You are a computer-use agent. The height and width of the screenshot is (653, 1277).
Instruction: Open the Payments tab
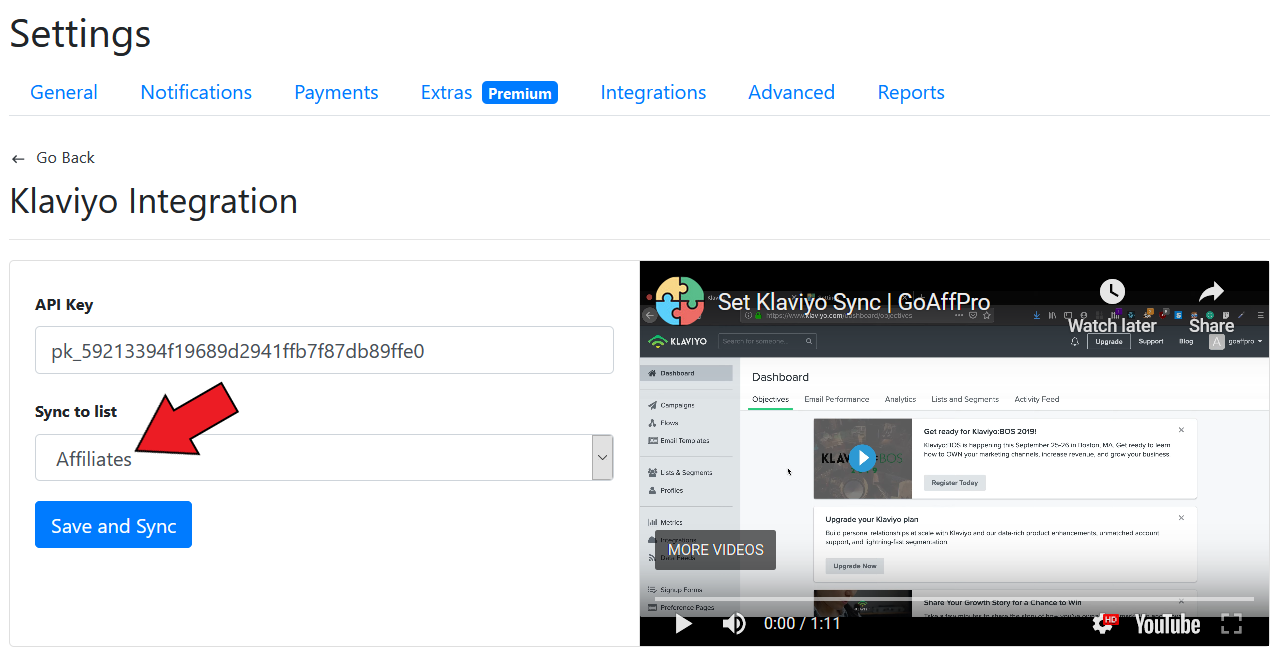click(336, 92)
